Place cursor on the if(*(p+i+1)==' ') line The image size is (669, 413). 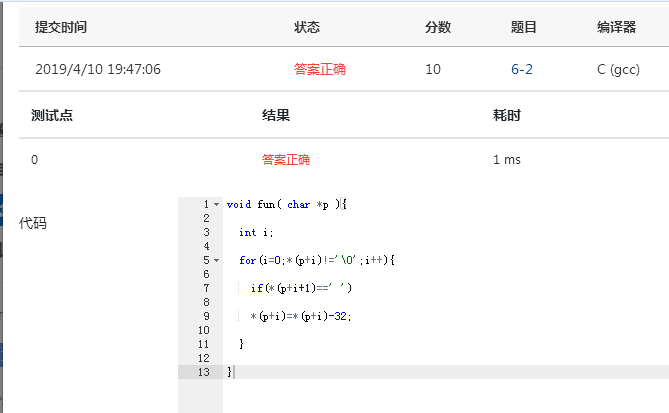pyautogui.click(x=301, y=288)
